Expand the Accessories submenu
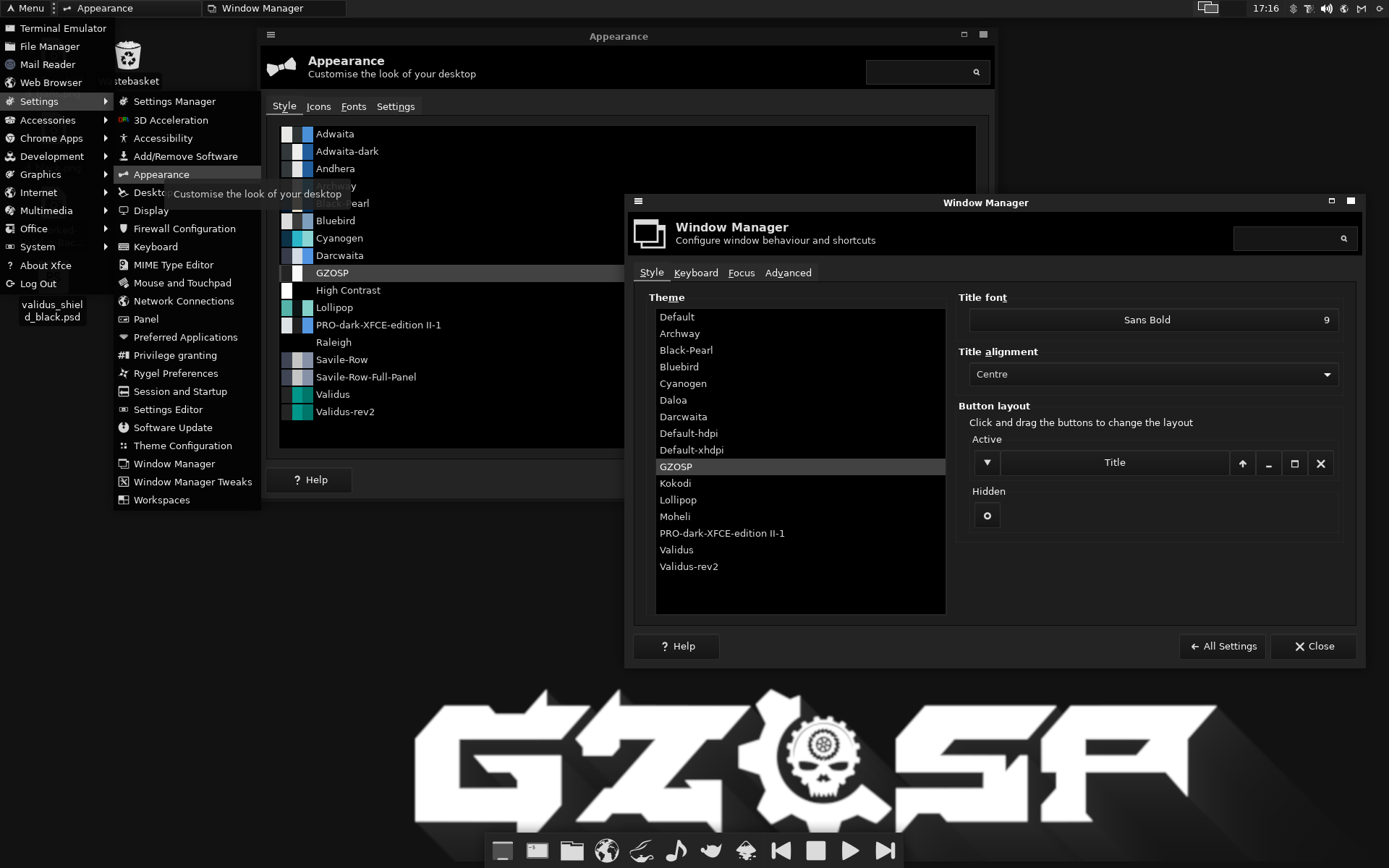Screen dimensions: 1389x868 pyautogui.click(x=56, y=120)
